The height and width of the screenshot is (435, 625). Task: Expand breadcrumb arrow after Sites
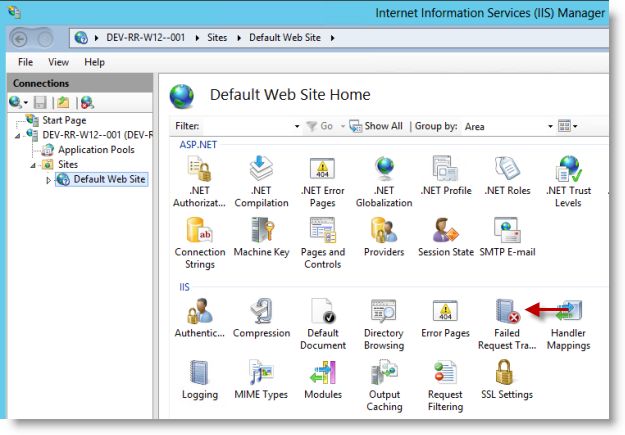(239, 38)
